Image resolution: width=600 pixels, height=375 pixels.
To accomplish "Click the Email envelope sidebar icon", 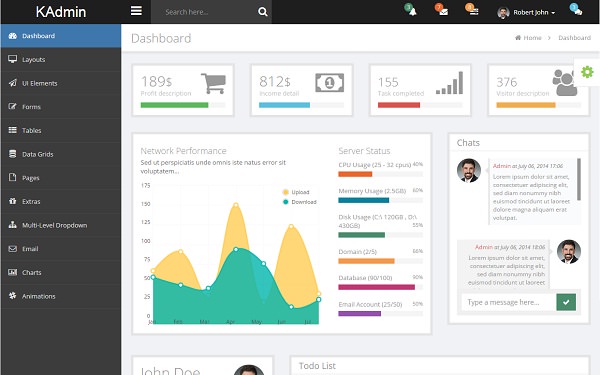I will (x=13, y=249).
